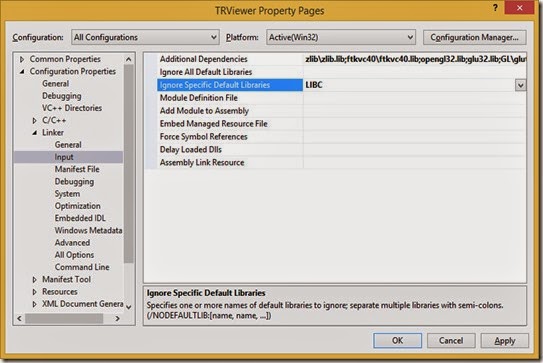
Task: Click tree horizontal scrollbar left arrow
Action: [x=19, y=318]
